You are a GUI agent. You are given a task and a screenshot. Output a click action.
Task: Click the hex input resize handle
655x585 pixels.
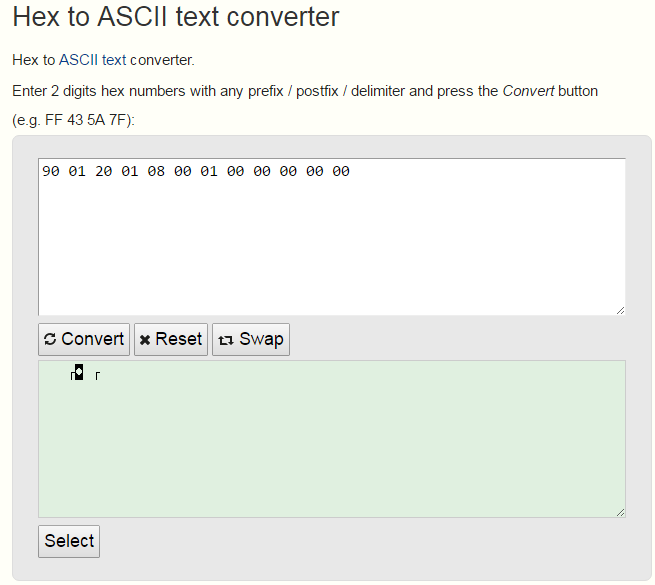pyautogui.click(x=620, y=310)
